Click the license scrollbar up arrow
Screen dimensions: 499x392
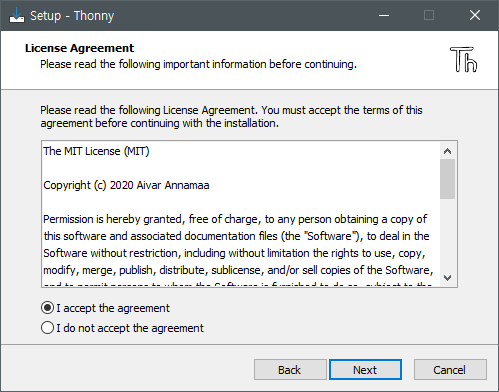point(447,151)
